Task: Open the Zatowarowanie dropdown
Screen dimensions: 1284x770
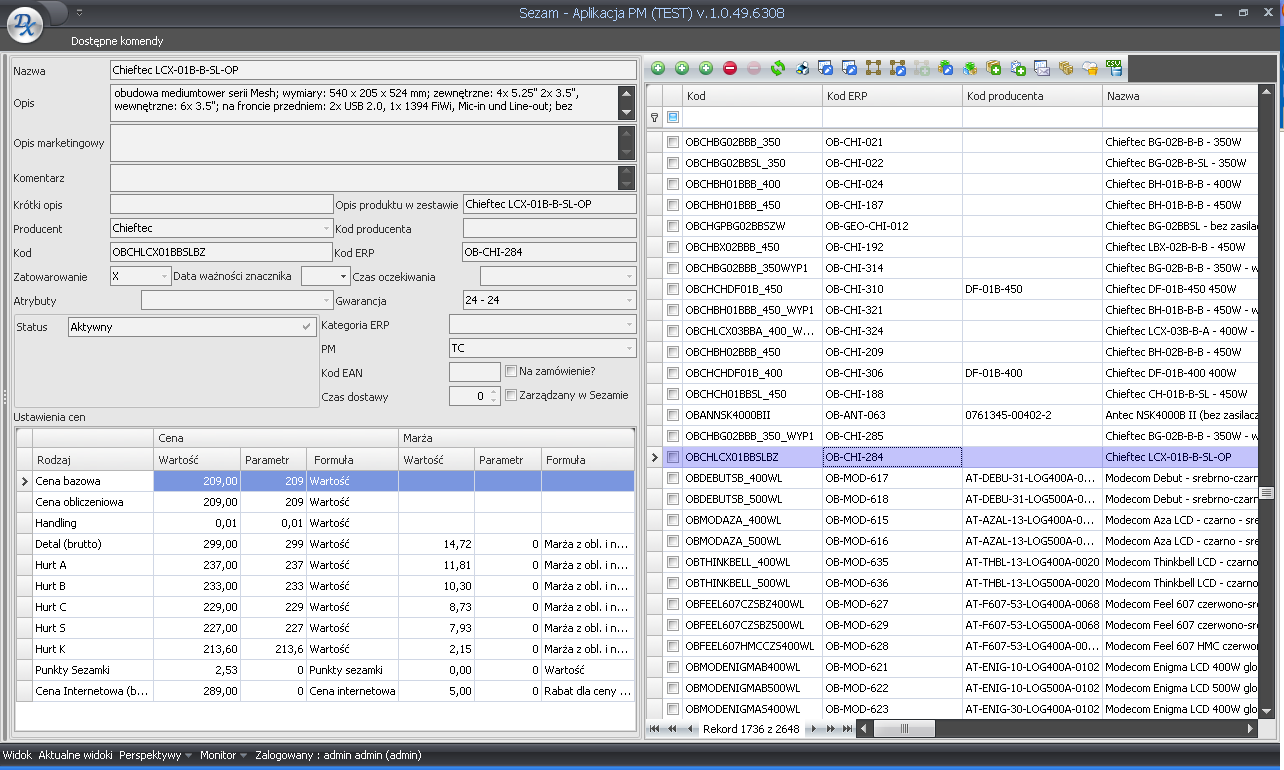Action: coord(164,276)
